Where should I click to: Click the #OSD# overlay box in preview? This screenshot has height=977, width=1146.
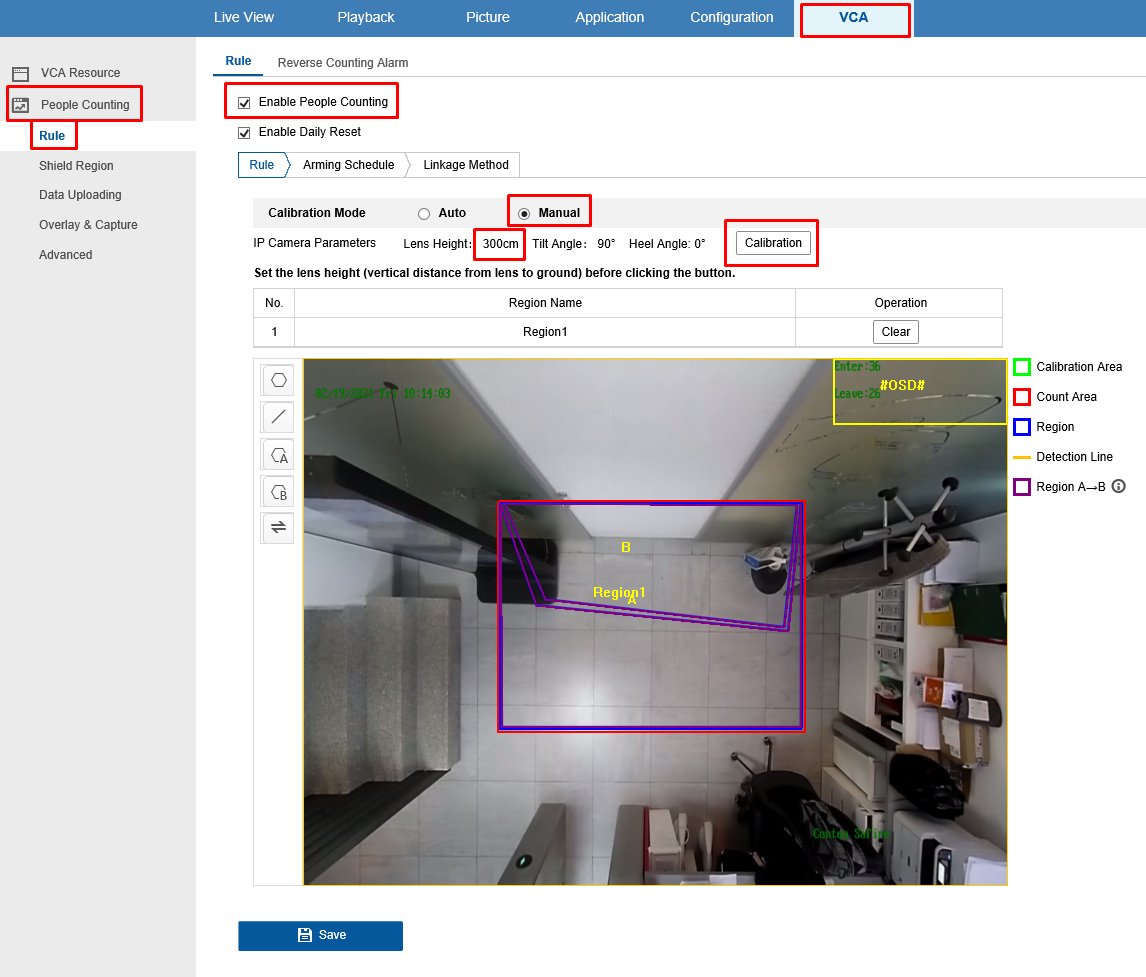pos(920,391)
